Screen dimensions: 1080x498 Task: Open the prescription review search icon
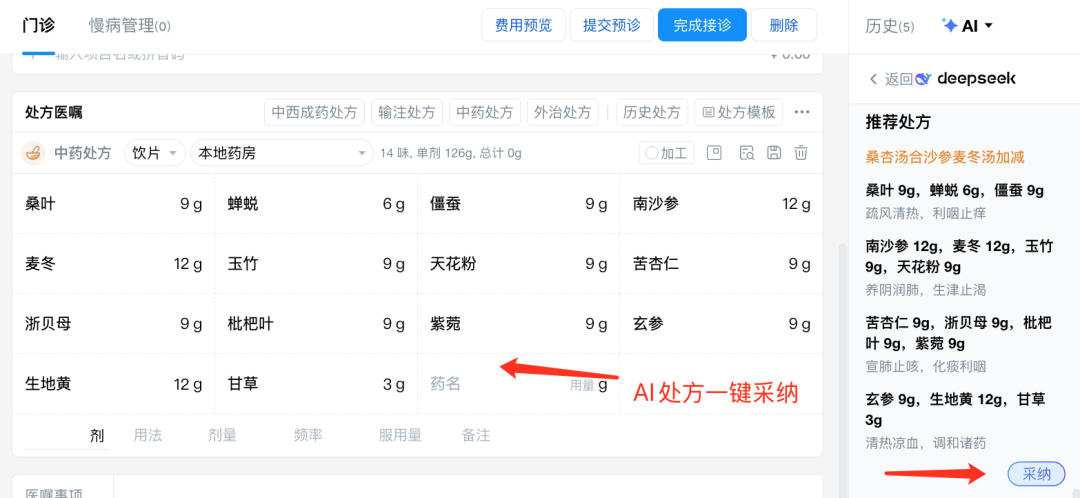point(747,153)
